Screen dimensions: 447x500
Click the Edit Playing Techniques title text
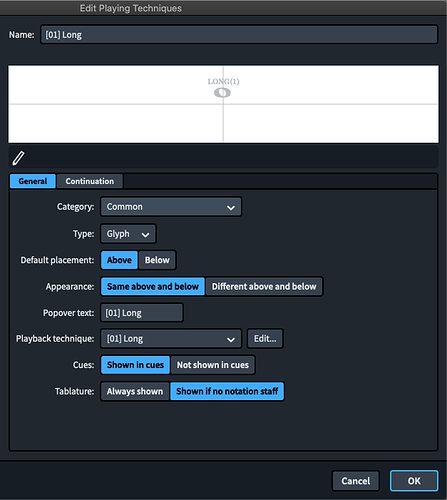click(131, 8)
